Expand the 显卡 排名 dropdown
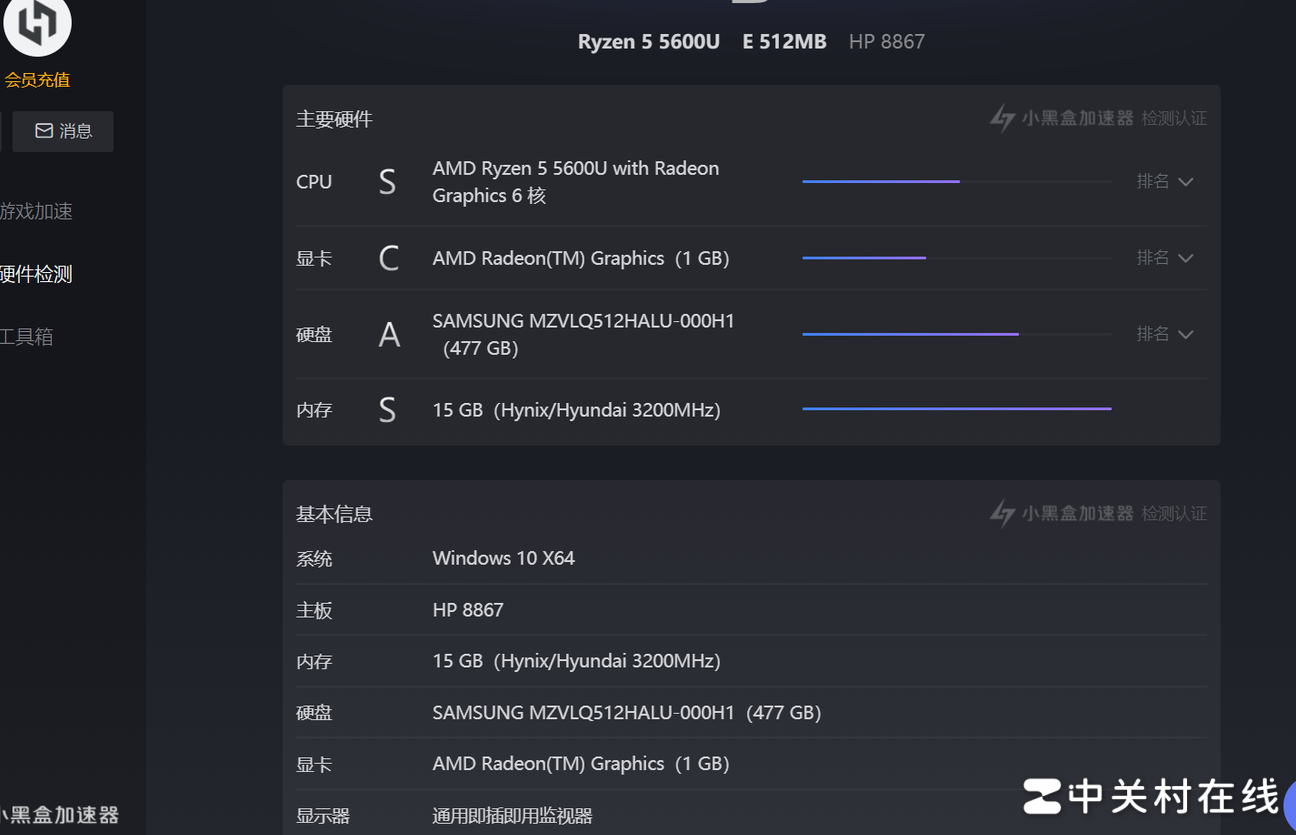Screen dimensions: 1296x835 pos(1165,258)
